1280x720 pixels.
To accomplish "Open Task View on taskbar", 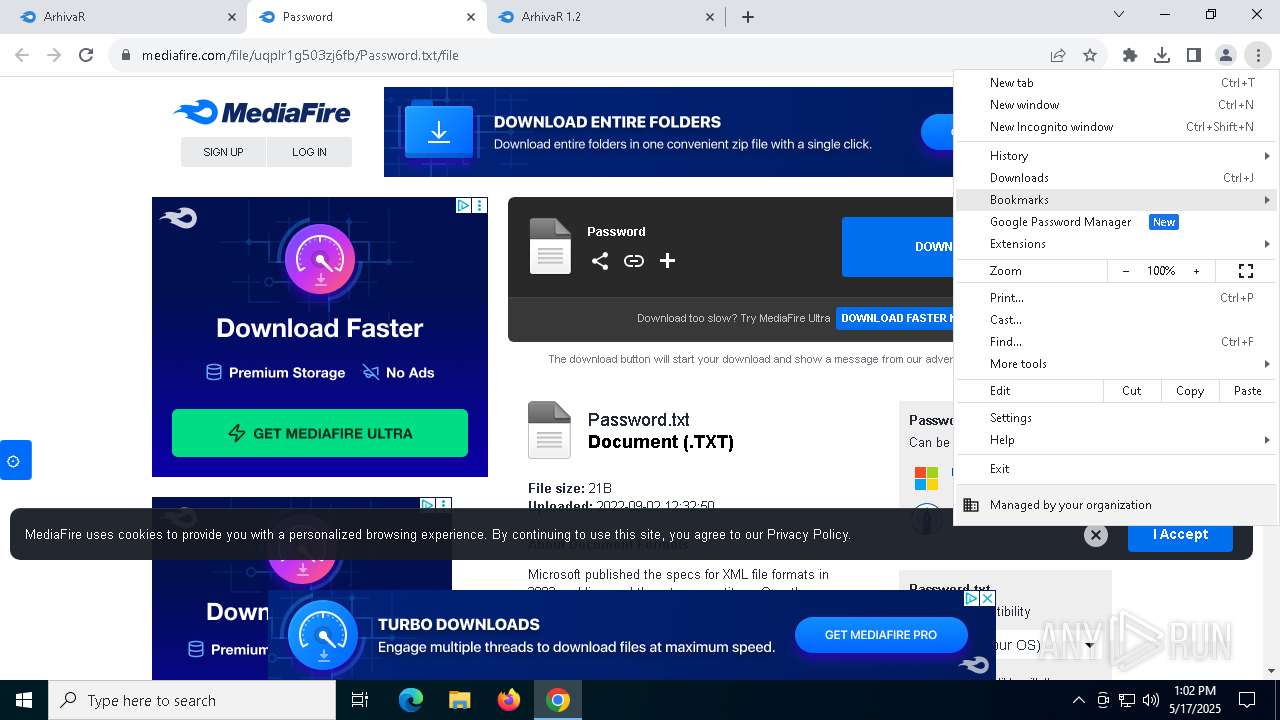I will [360, 700].
